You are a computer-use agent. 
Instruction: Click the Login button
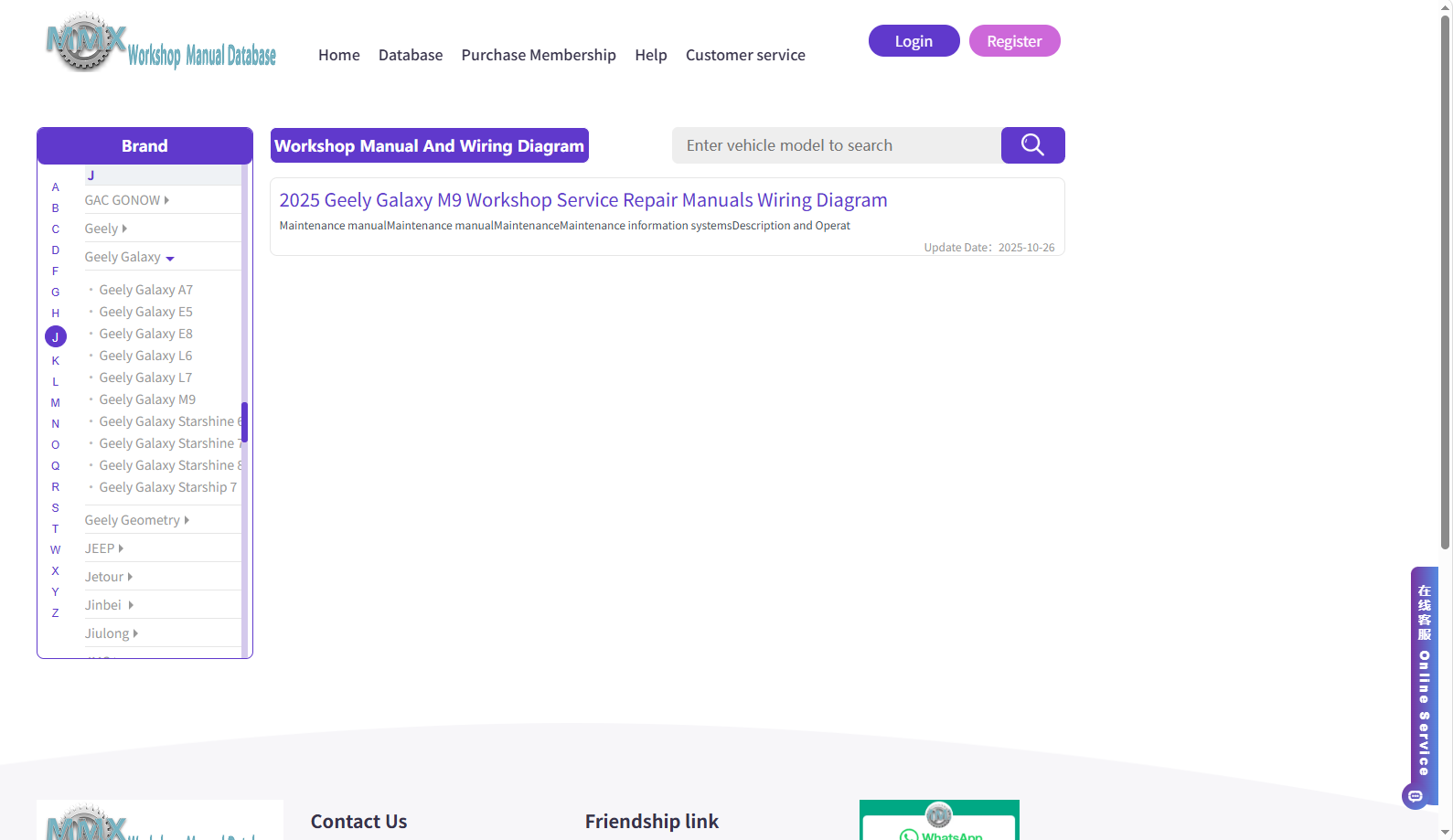(x=913, y=41)
